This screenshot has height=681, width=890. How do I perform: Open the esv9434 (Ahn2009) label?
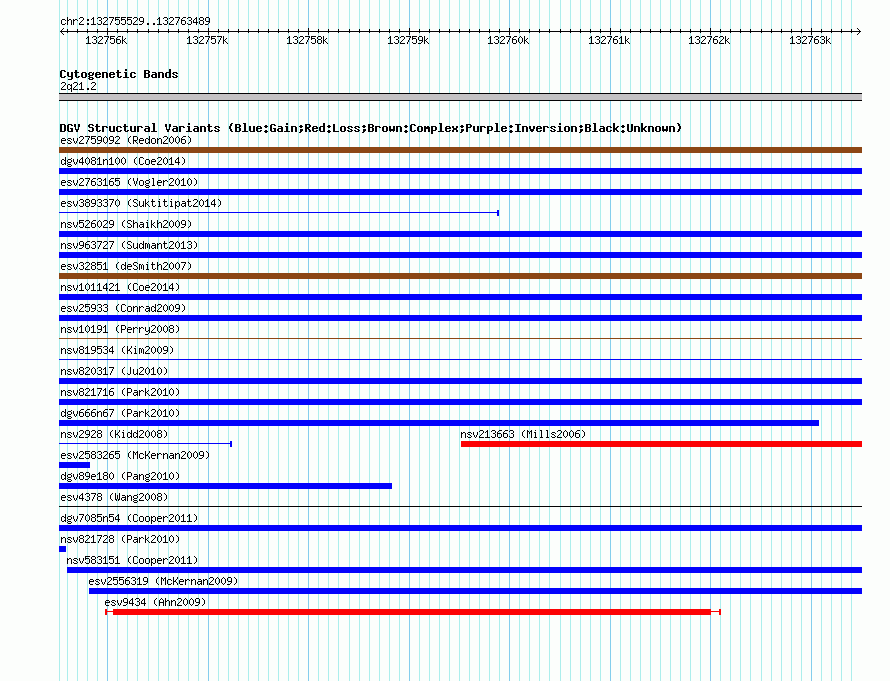point(155,602)
